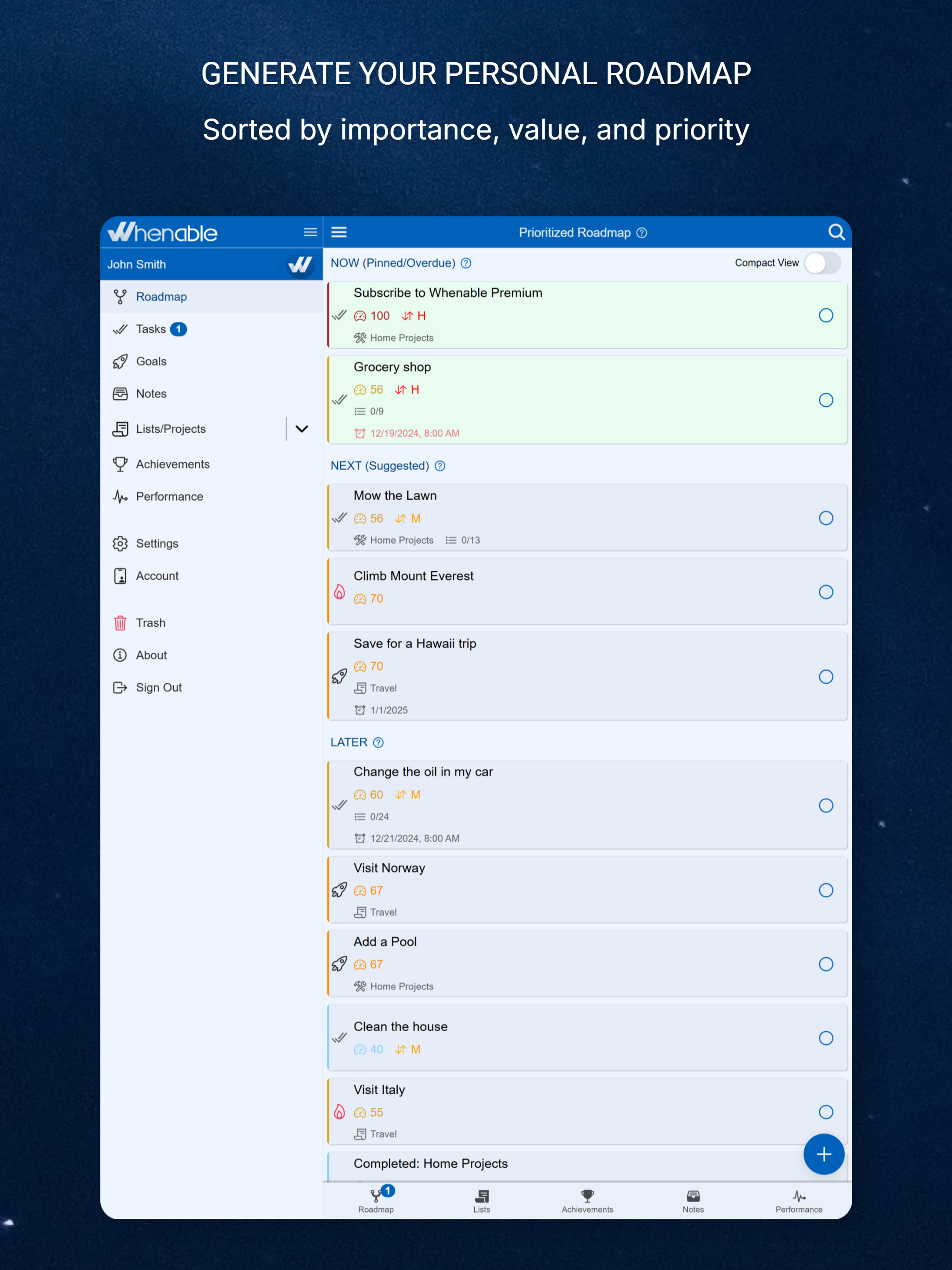The image size is (952, 1270).
Task: Click the checklist icon on Change the oil card
Action: [359, 816]
